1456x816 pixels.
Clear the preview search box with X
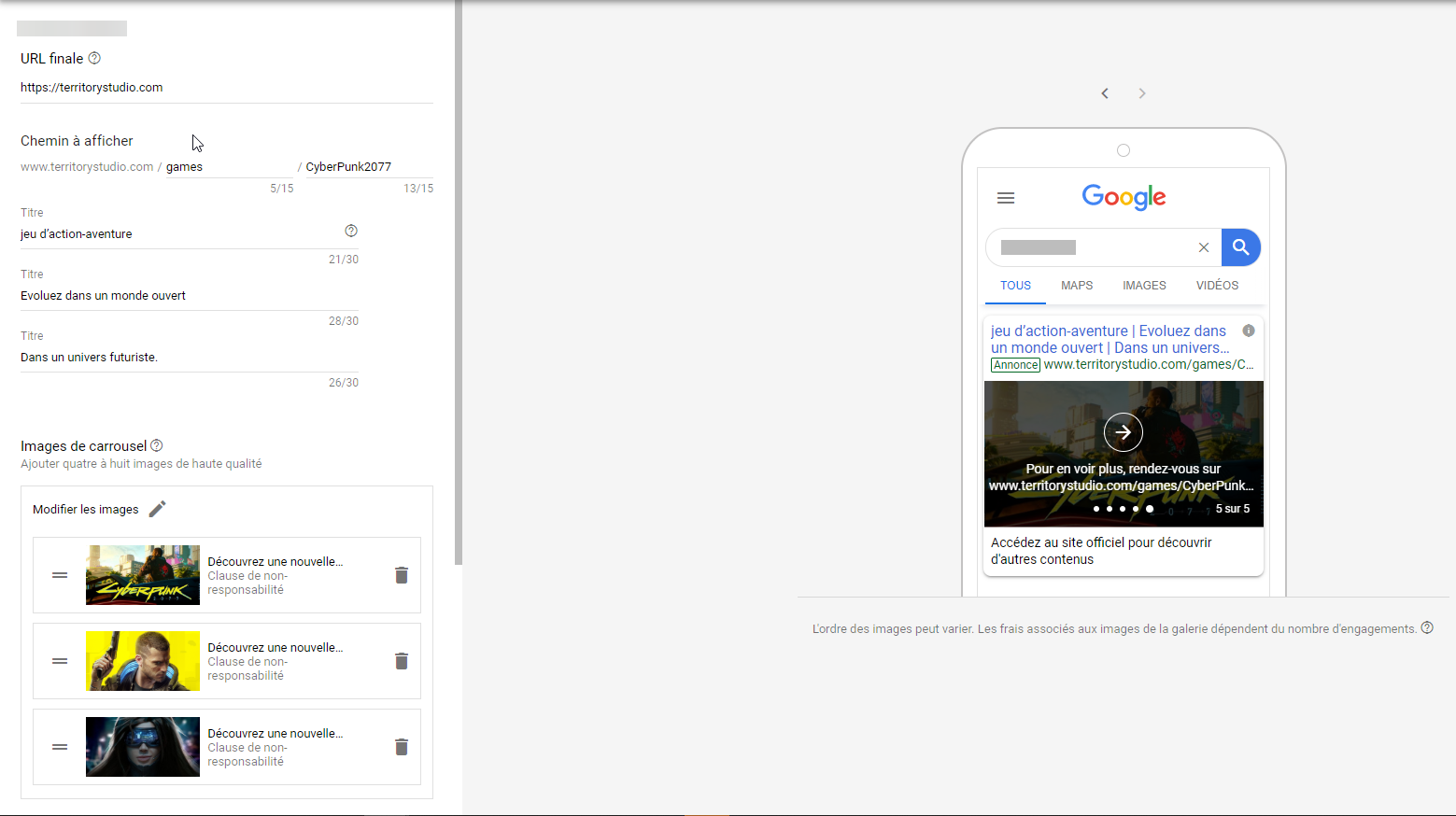point(1204,247)
